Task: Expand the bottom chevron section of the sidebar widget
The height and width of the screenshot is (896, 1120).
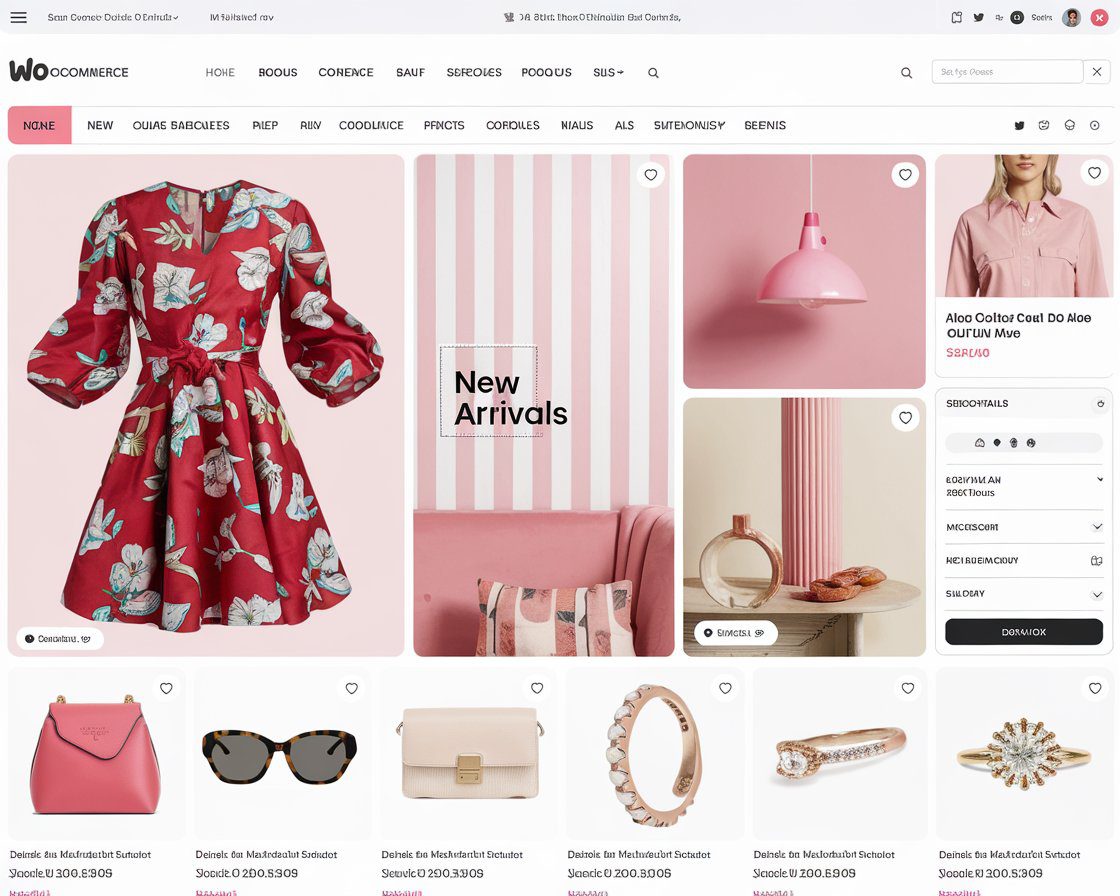Action: tap(1096, 593)
